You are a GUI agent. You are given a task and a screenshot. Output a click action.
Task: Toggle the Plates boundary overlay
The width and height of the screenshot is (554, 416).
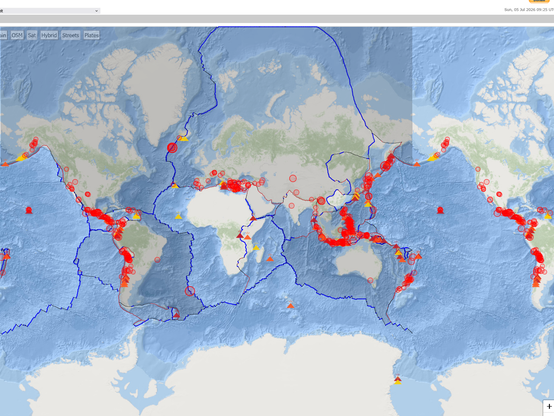click(92, 35)
